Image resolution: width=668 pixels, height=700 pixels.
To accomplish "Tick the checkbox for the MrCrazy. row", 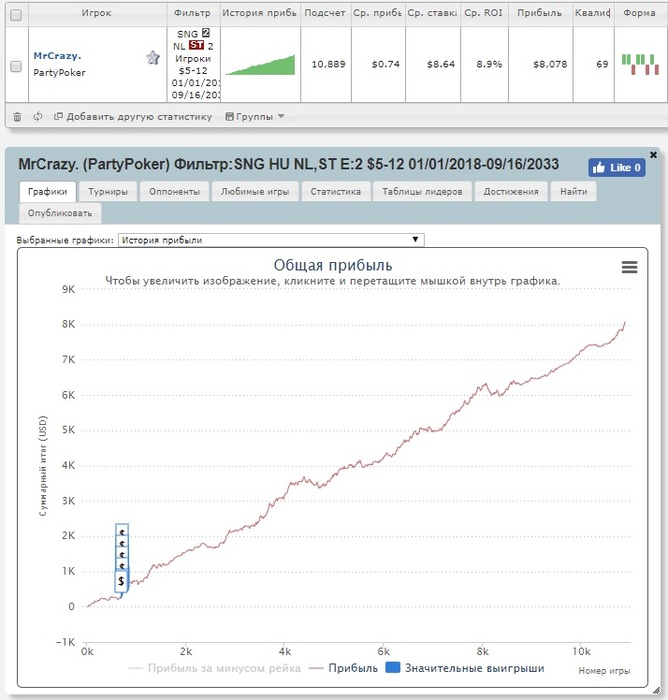I will [16, 67].
